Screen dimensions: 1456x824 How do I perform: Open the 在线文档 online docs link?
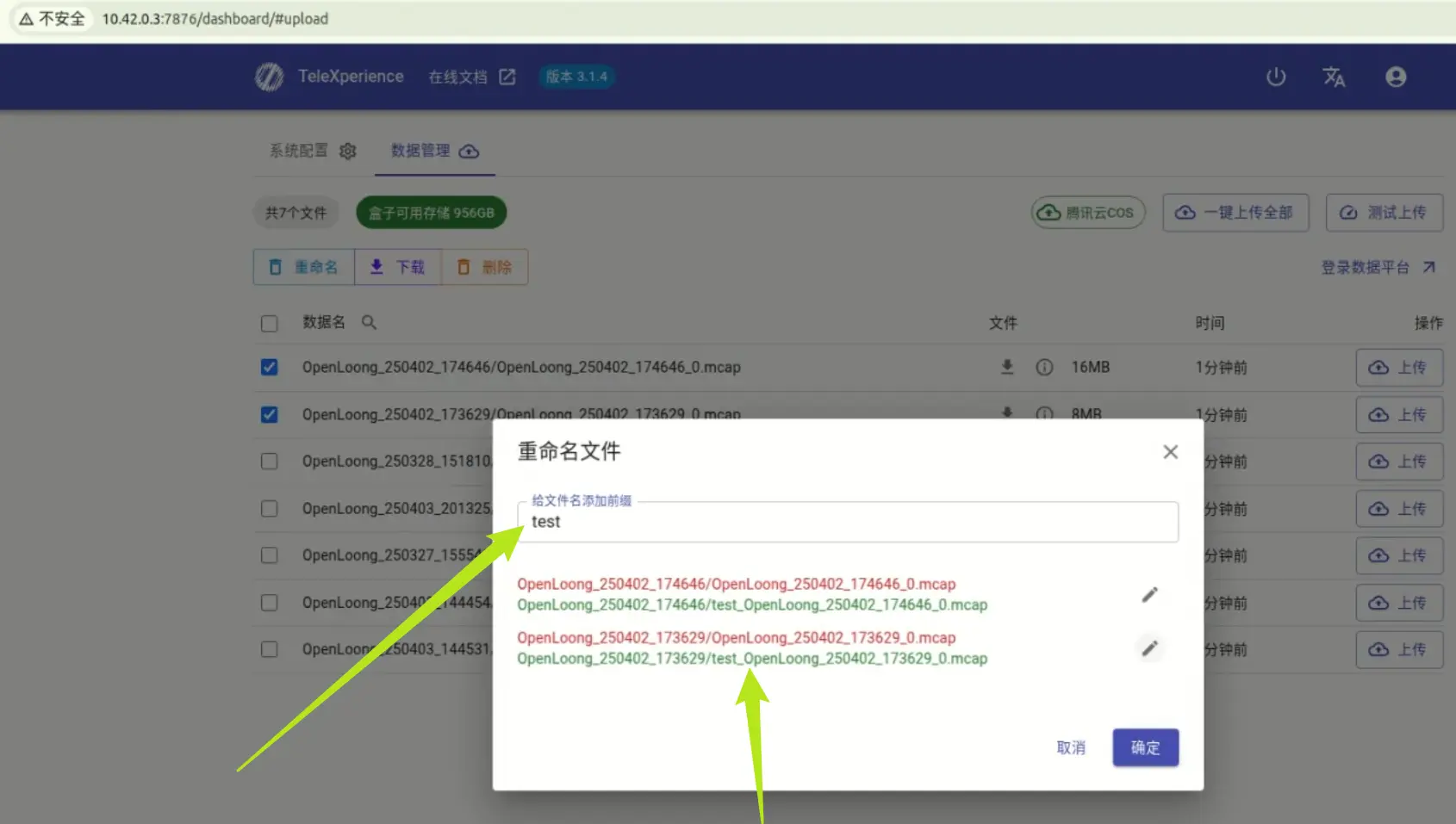pyautogui.click(x=471, y=77)
